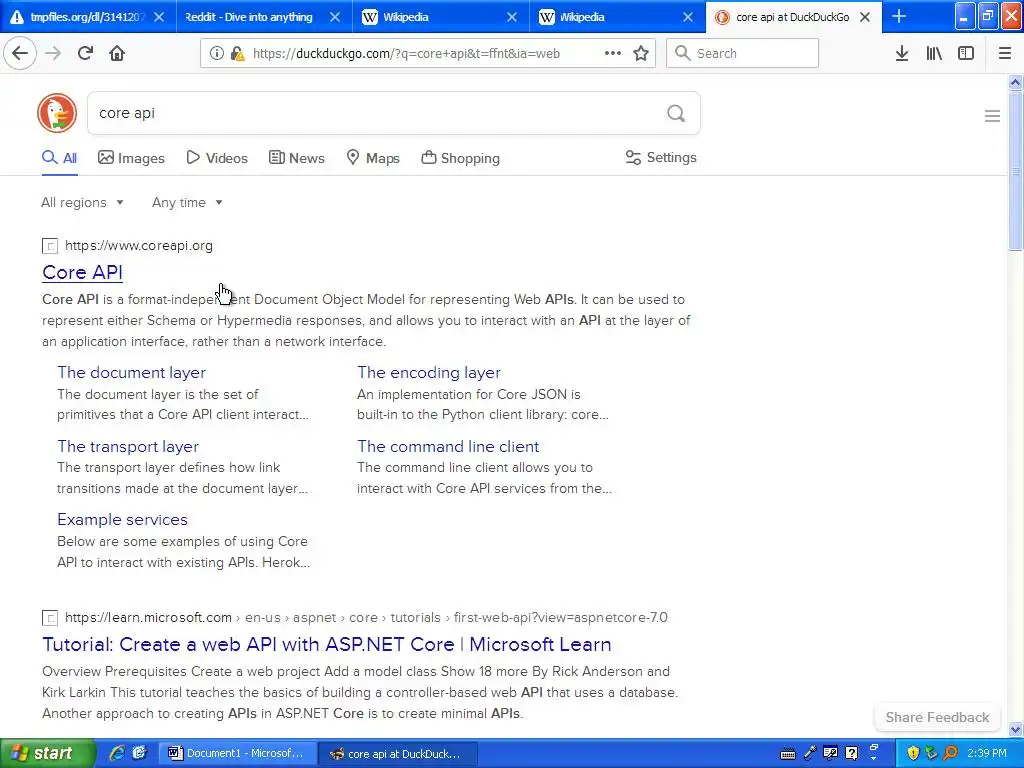This screenshot has height=768, width=1024.
Task: Click core api at DuckDuckGo taskbar button
Action: click(398, 753)
